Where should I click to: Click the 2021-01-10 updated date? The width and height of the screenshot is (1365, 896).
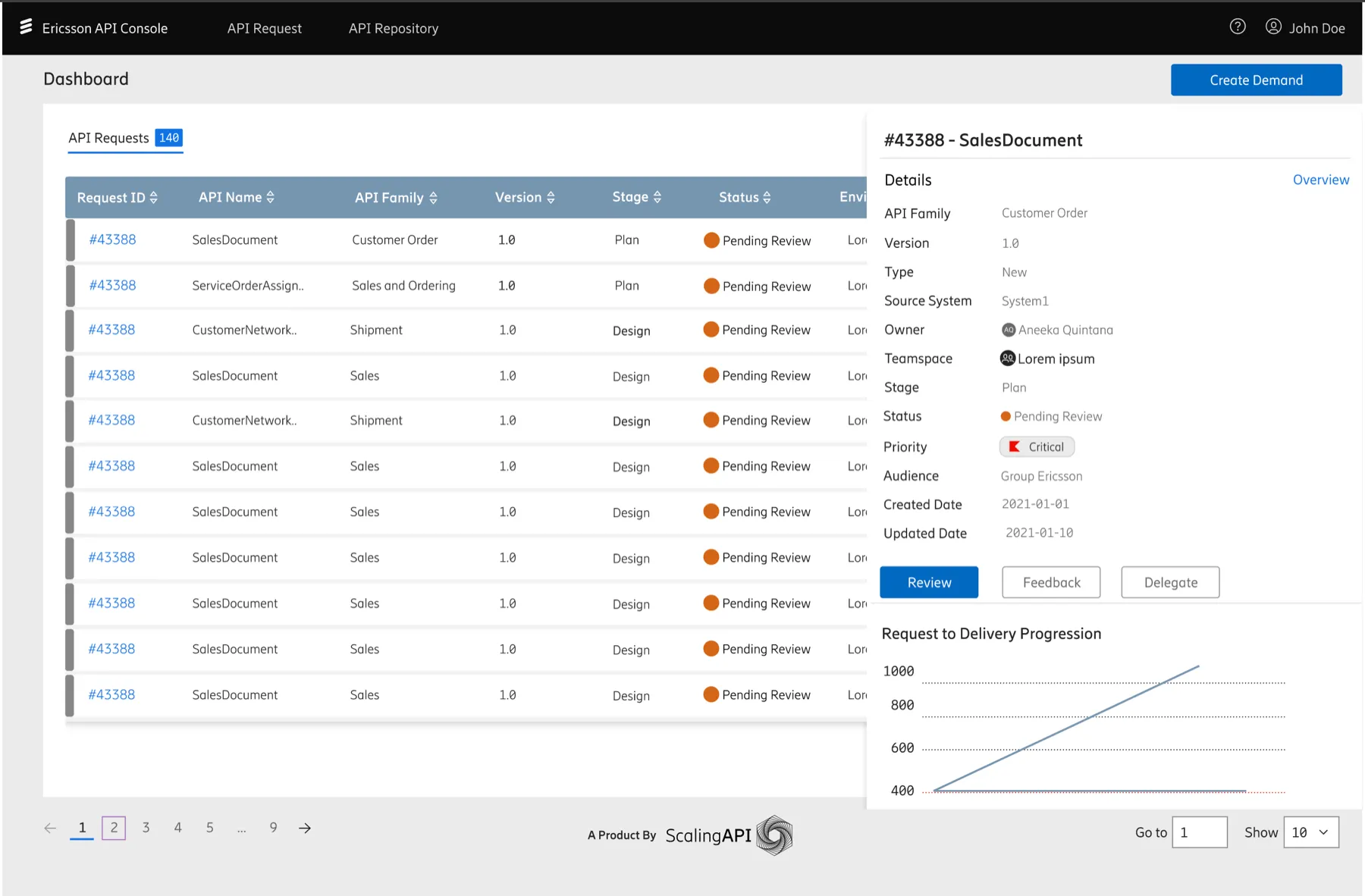tap(1039, 533)
